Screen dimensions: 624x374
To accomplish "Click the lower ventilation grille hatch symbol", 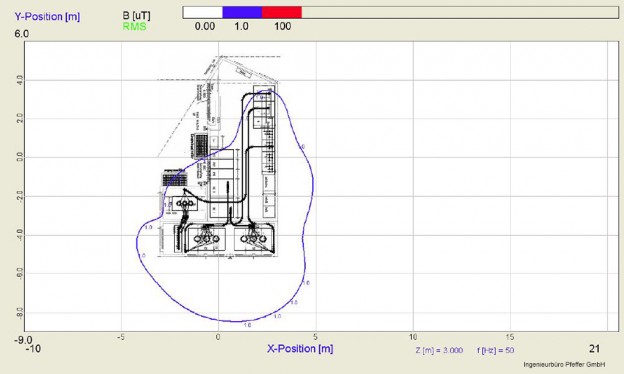I will pos(174,179).
